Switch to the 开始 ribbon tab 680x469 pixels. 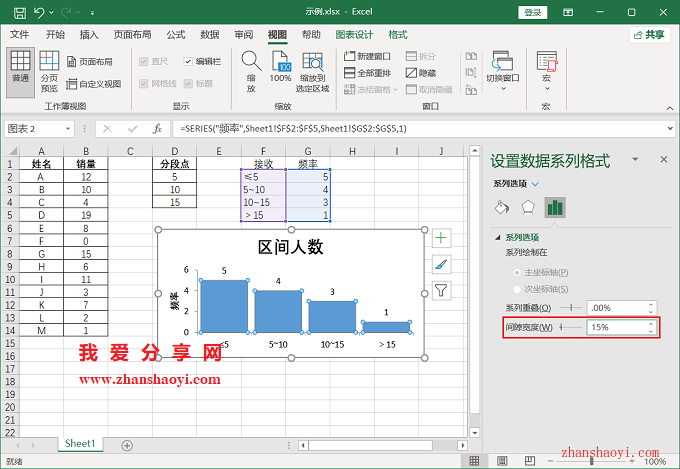tap(55, 35)
